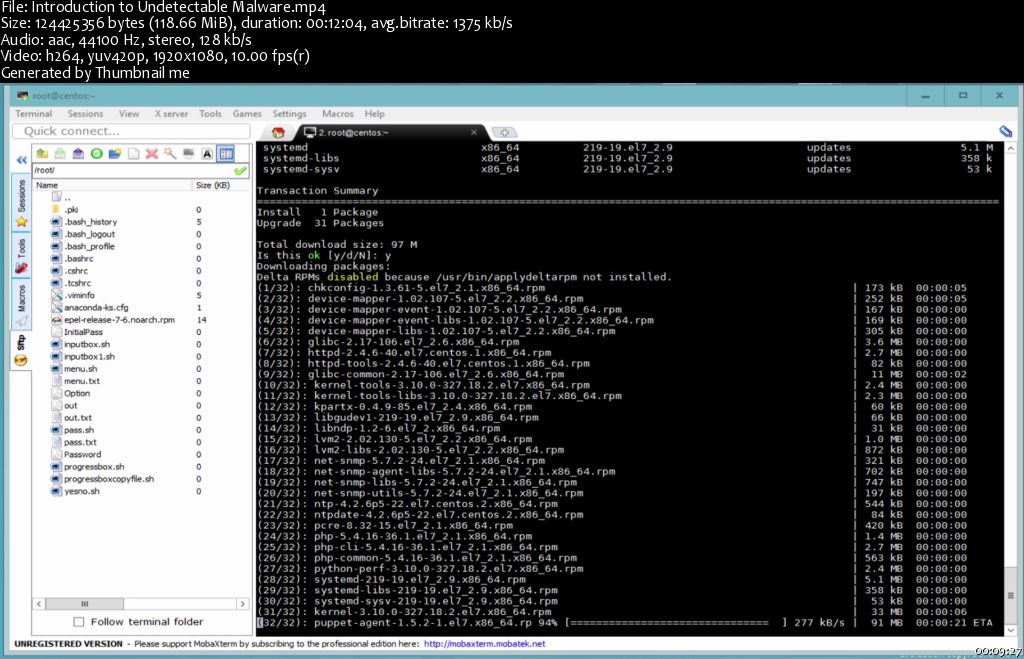Confirm path with green checkmark icon

[x=240, y=170]
